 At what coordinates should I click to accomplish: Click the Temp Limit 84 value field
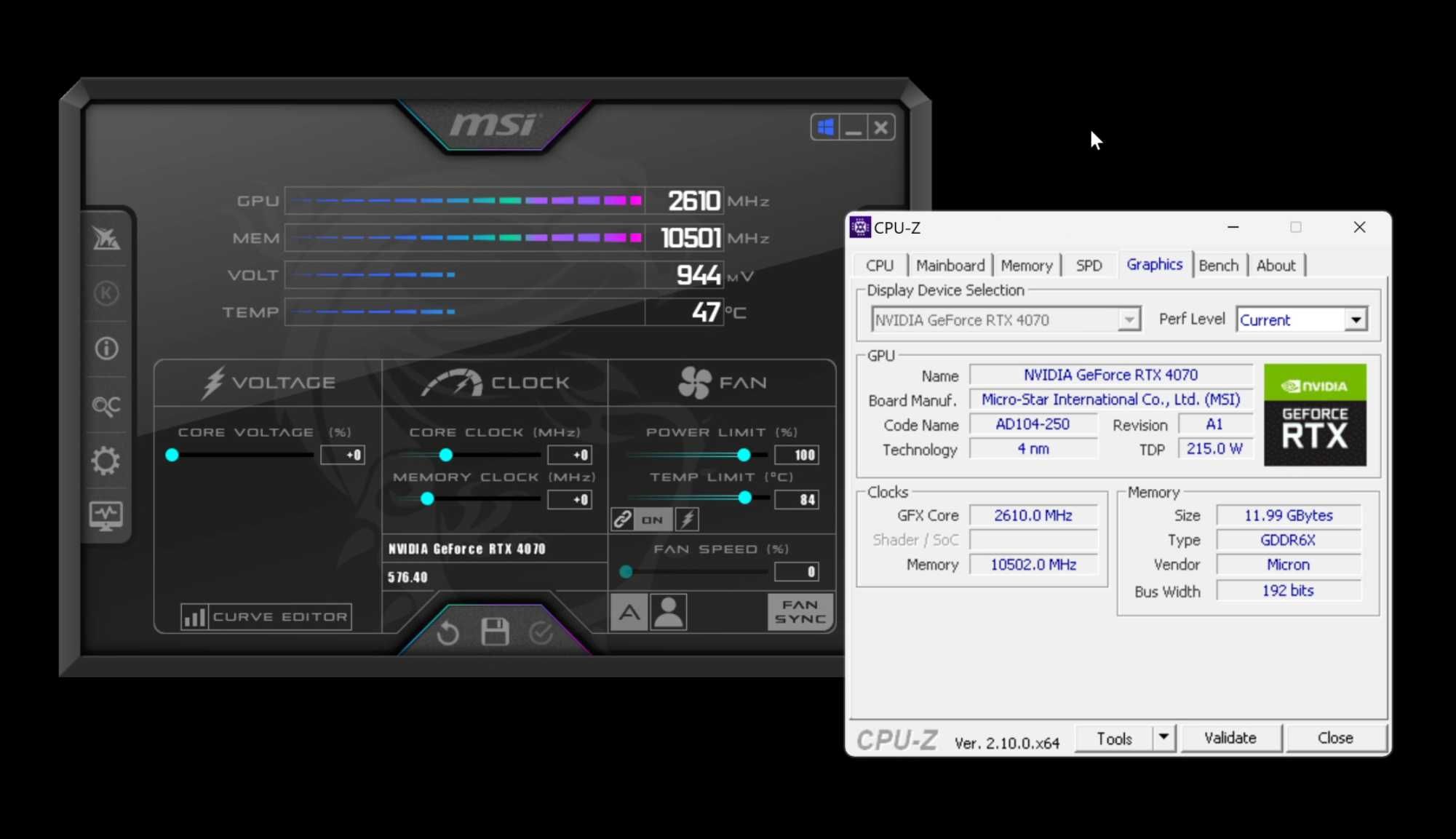pos(797,500)
